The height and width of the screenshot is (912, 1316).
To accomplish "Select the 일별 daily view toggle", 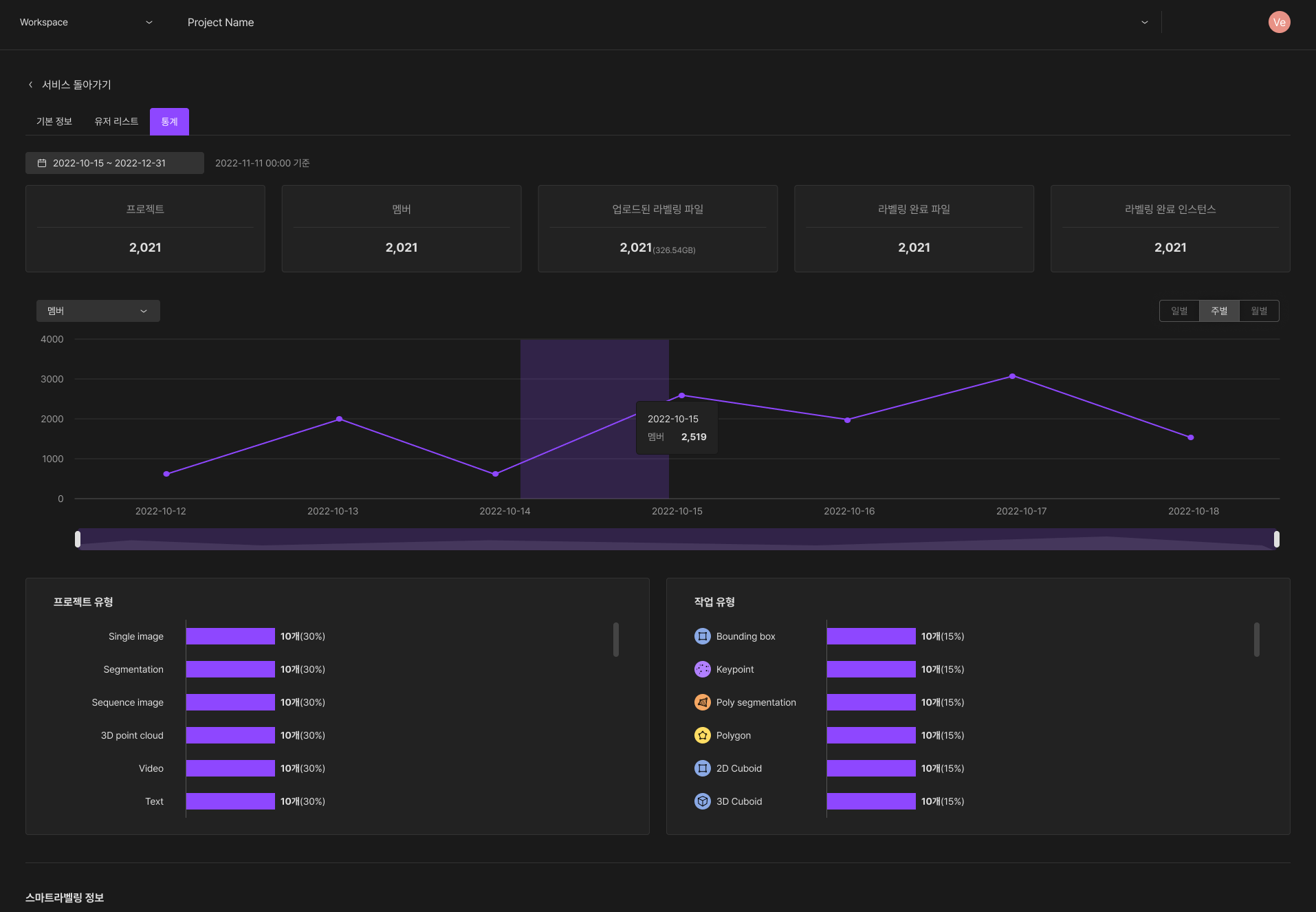I will [x=1179, y=311].
